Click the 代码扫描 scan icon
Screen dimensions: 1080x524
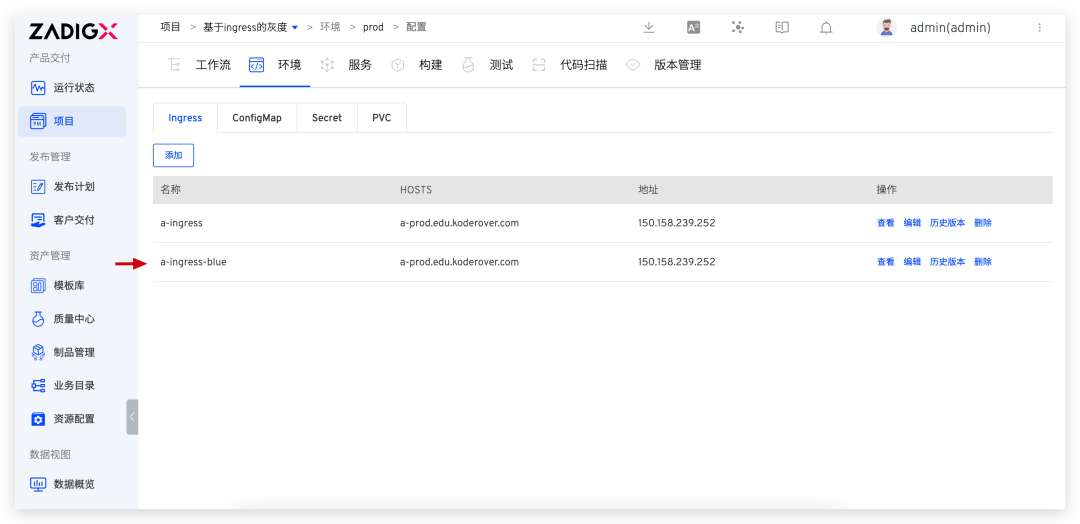pyautogui.click(x=539, y=65)
